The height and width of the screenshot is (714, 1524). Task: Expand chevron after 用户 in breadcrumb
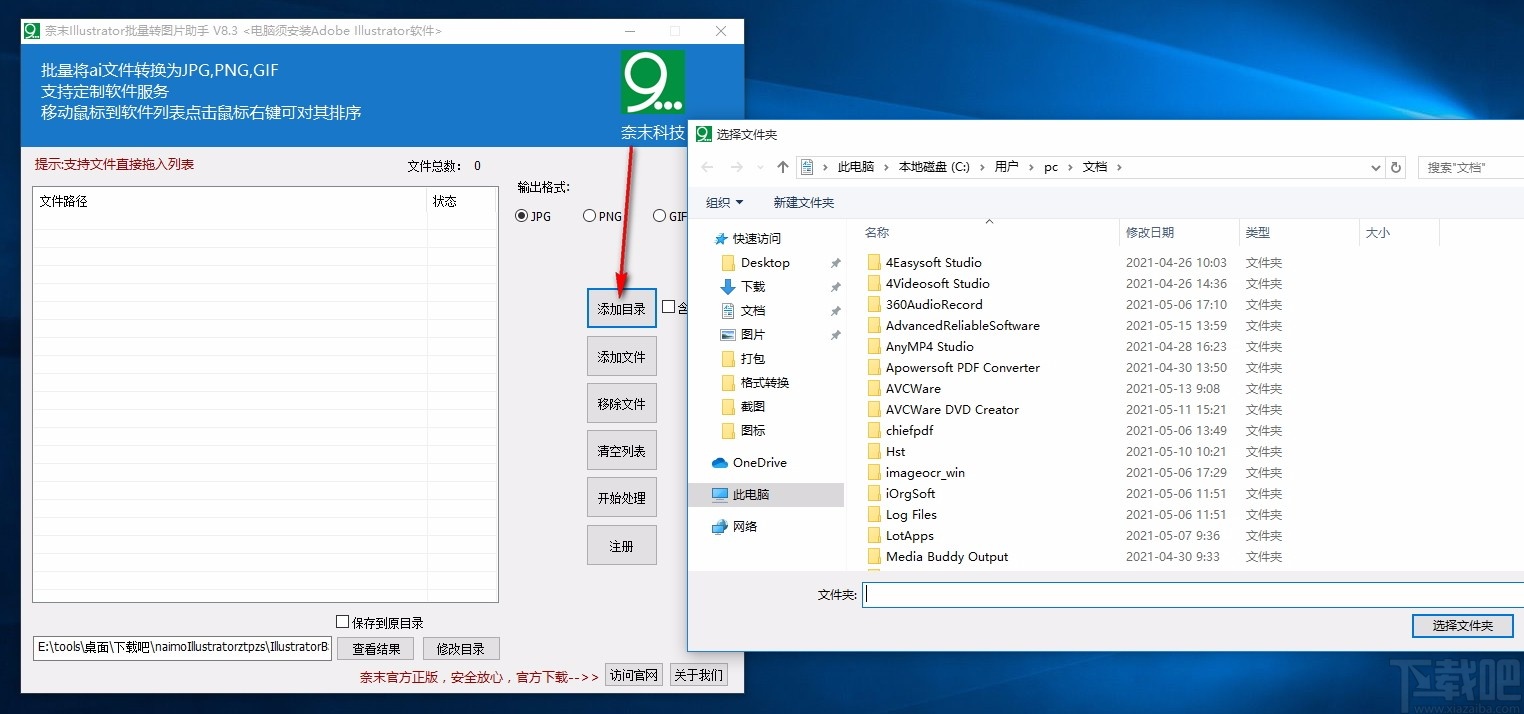tap(1031, 167)
